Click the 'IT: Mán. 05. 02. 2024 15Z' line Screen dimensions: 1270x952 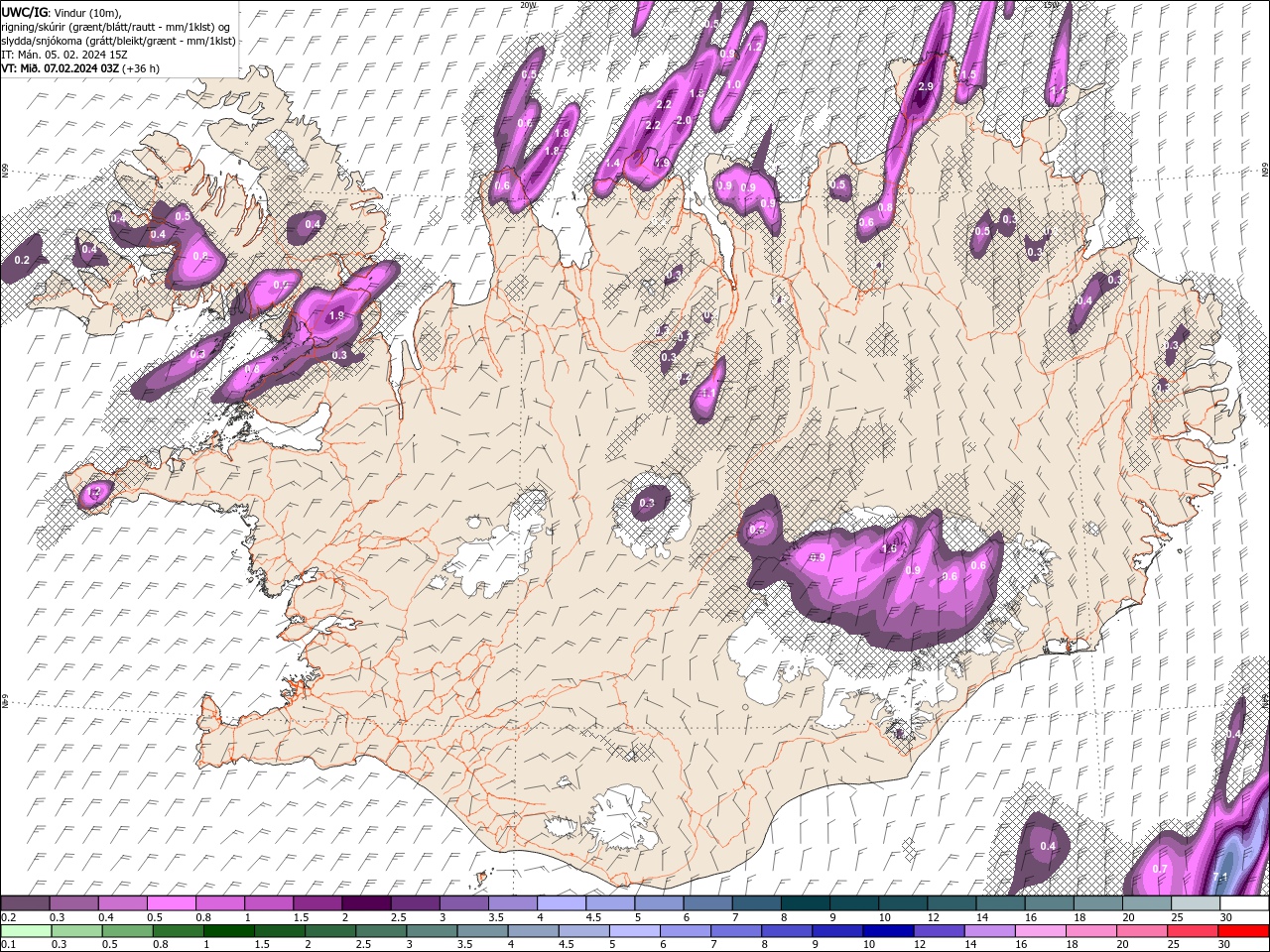pyautogui.click(x=63, y=55)
